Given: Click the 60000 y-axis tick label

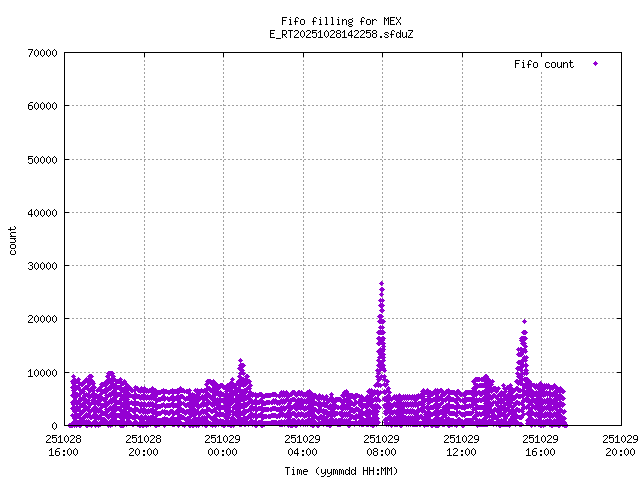Looking at the screenshot, I should 39,106.
